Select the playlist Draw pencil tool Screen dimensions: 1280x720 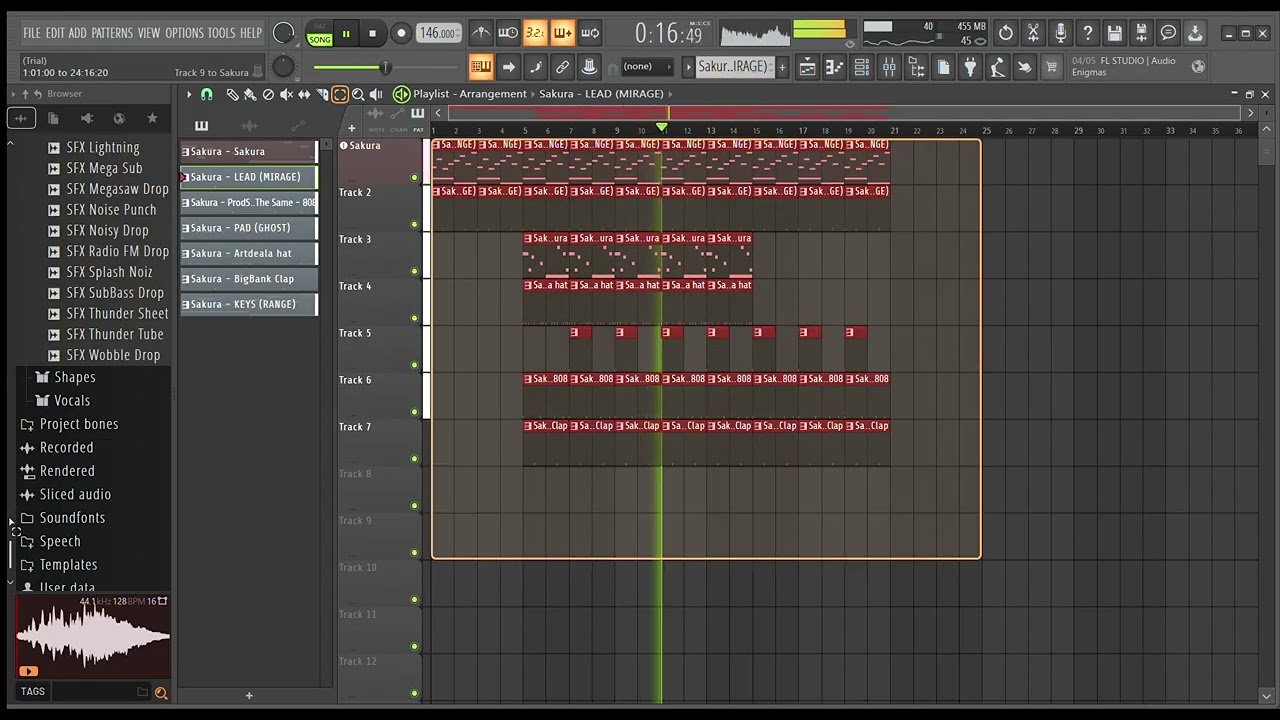(232, 94)
